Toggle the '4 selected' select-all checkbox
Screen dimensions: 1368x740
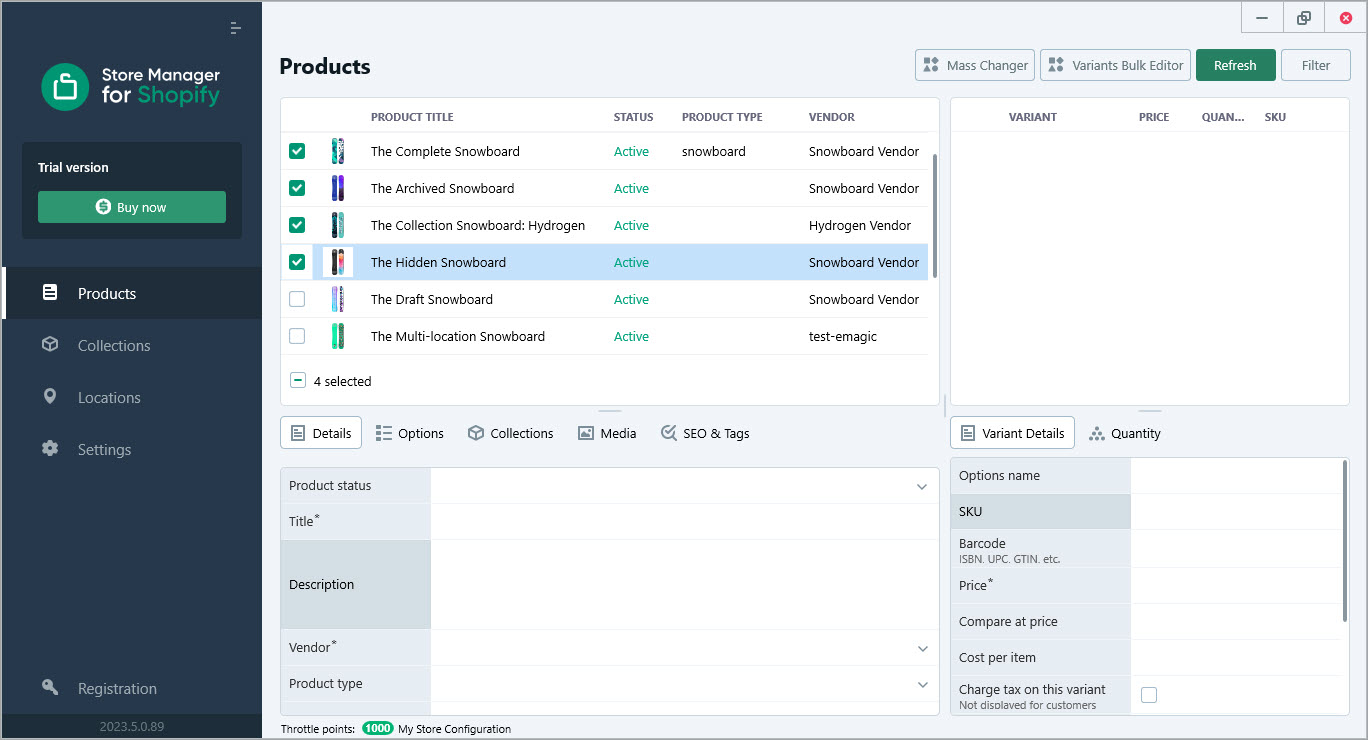(x=298, y=380)
